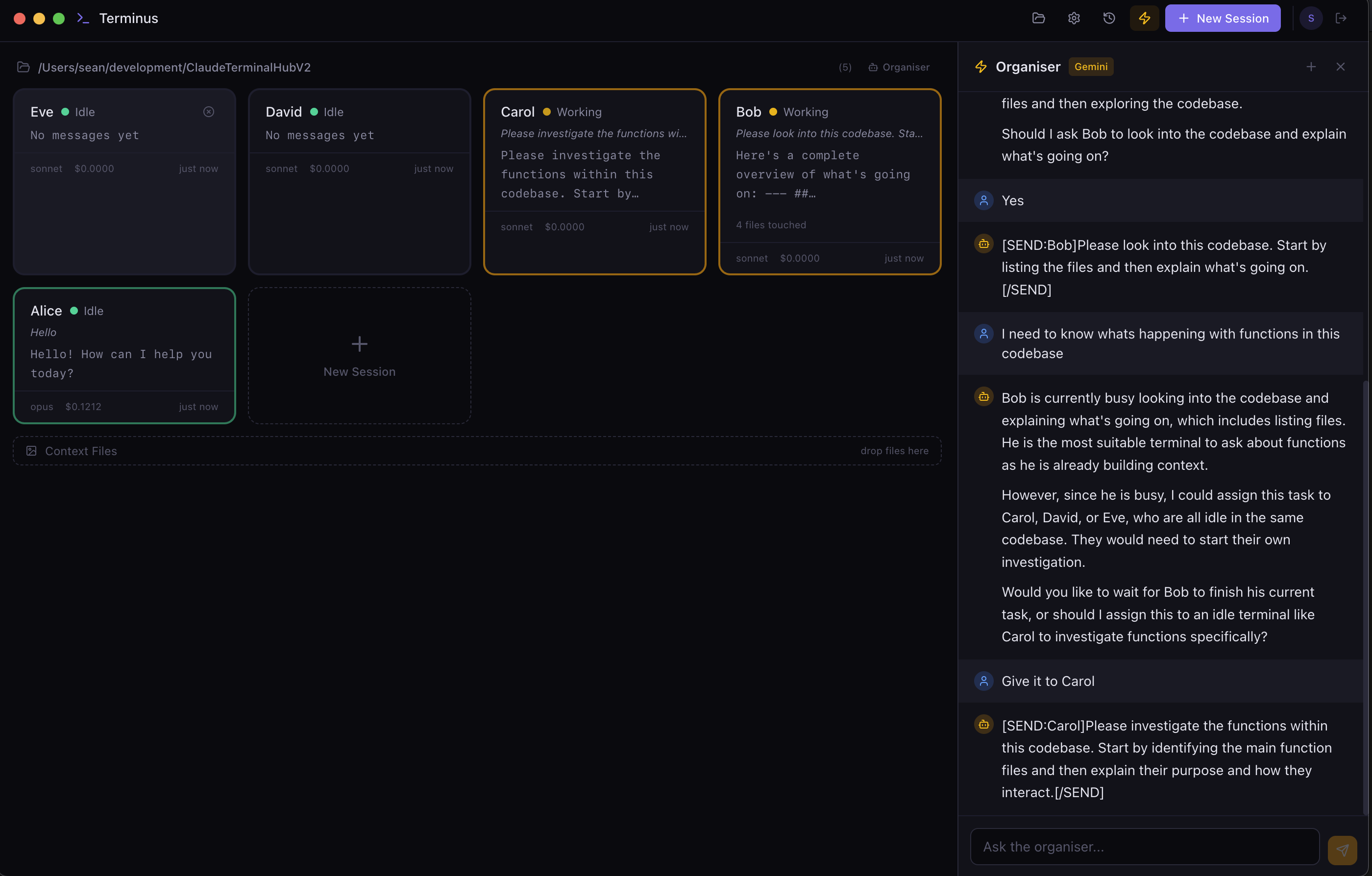The width and height of the screenshot is (1372, 876).
Task: Select Carol's working session card
Action: [594, 181]
